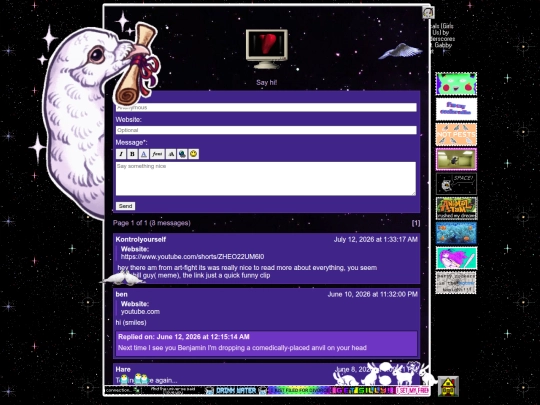The height and width of the screenshot is (405, 540).
Task: Click 'July 12, 2026 at 1:33:17 AM' timestamp
Action: (x=376, y=239)
